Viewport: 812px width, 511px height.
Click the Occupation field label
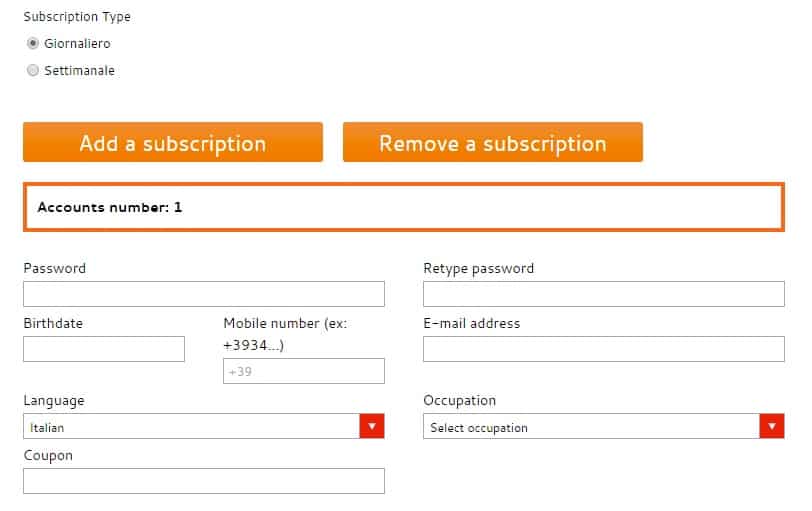pos(459,401)
